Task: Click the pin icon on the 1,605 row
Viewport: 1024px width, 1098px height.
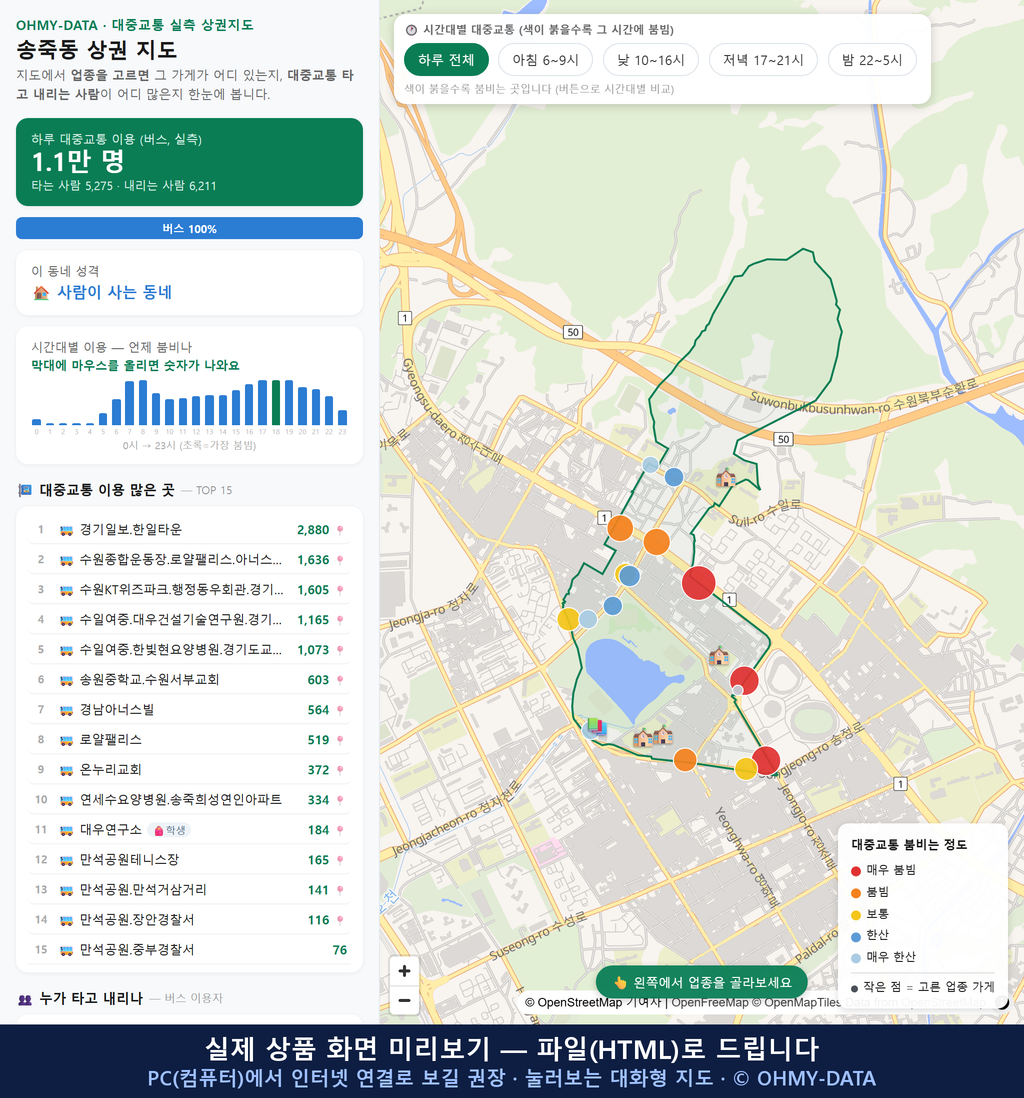Action: (x=340, y=590)
